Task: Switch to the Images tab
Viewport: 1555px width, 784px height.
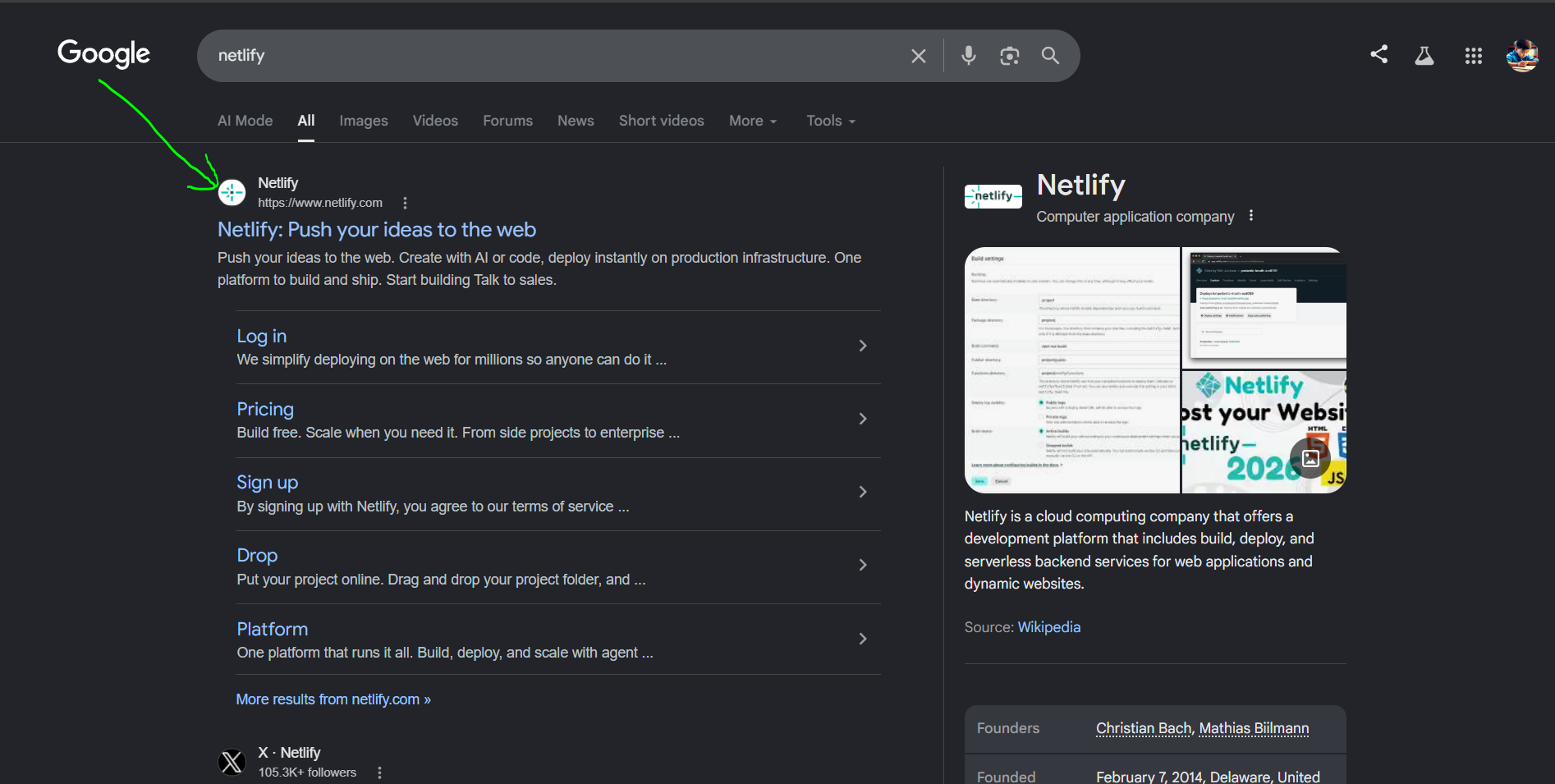Action: (x=364, y=121)
